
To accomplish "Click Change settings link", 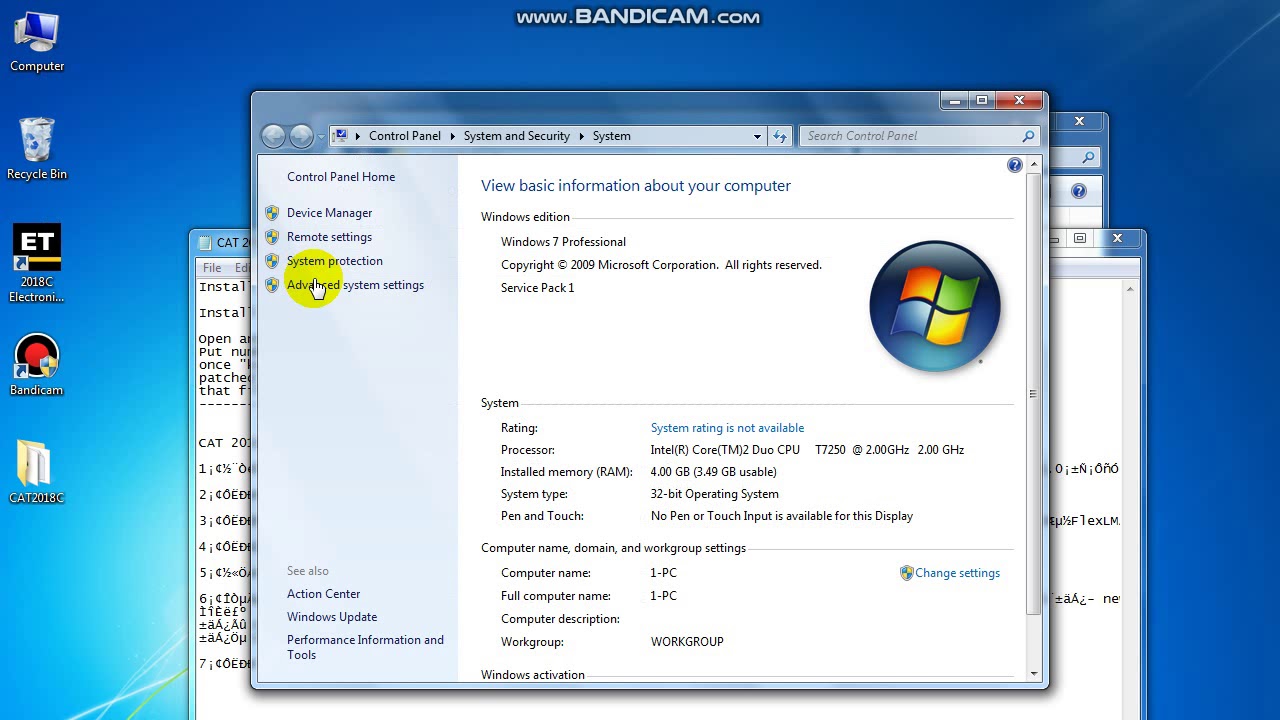I will tap(957, 573).
